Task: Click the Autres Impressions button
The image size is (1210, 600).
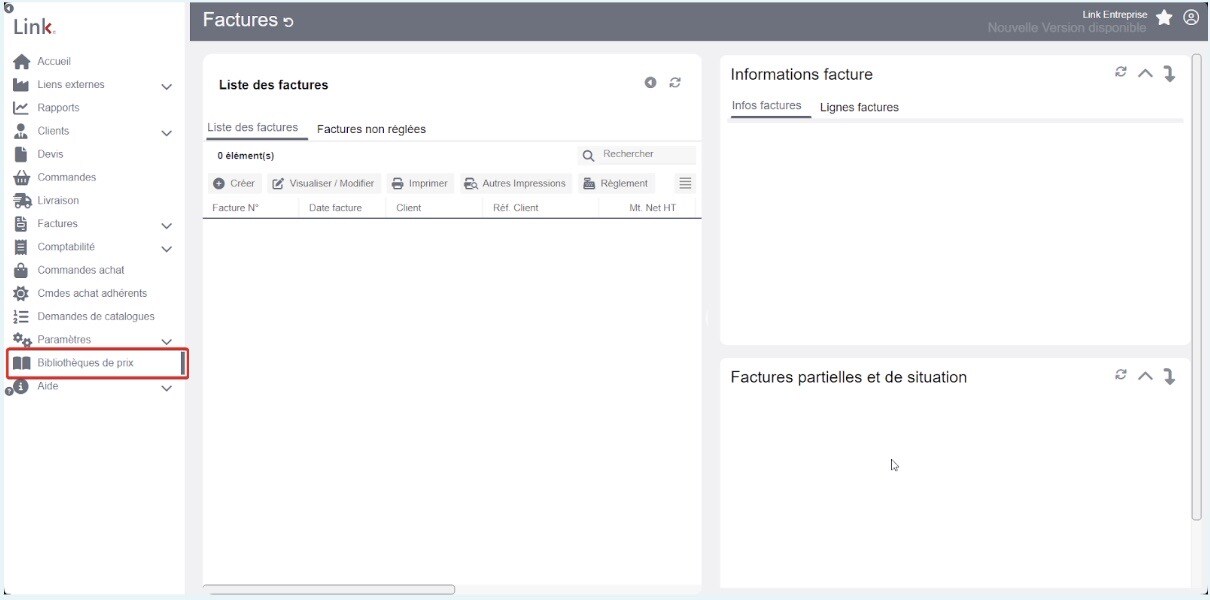Action: click(x=515, y=183)
